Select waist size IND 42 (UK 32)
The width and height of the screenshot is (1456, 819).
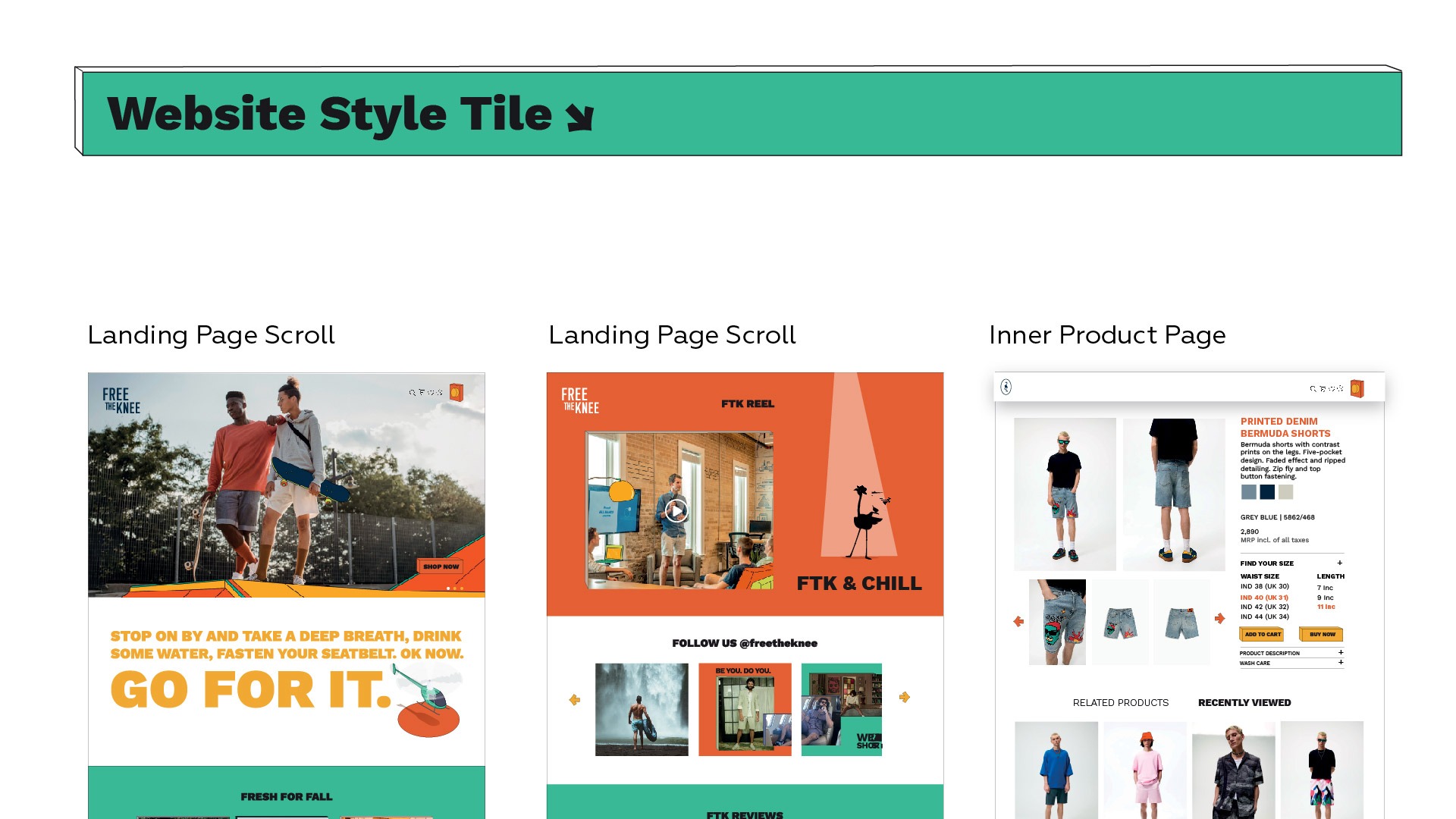pyautogui.click(x=1264, y=607)
